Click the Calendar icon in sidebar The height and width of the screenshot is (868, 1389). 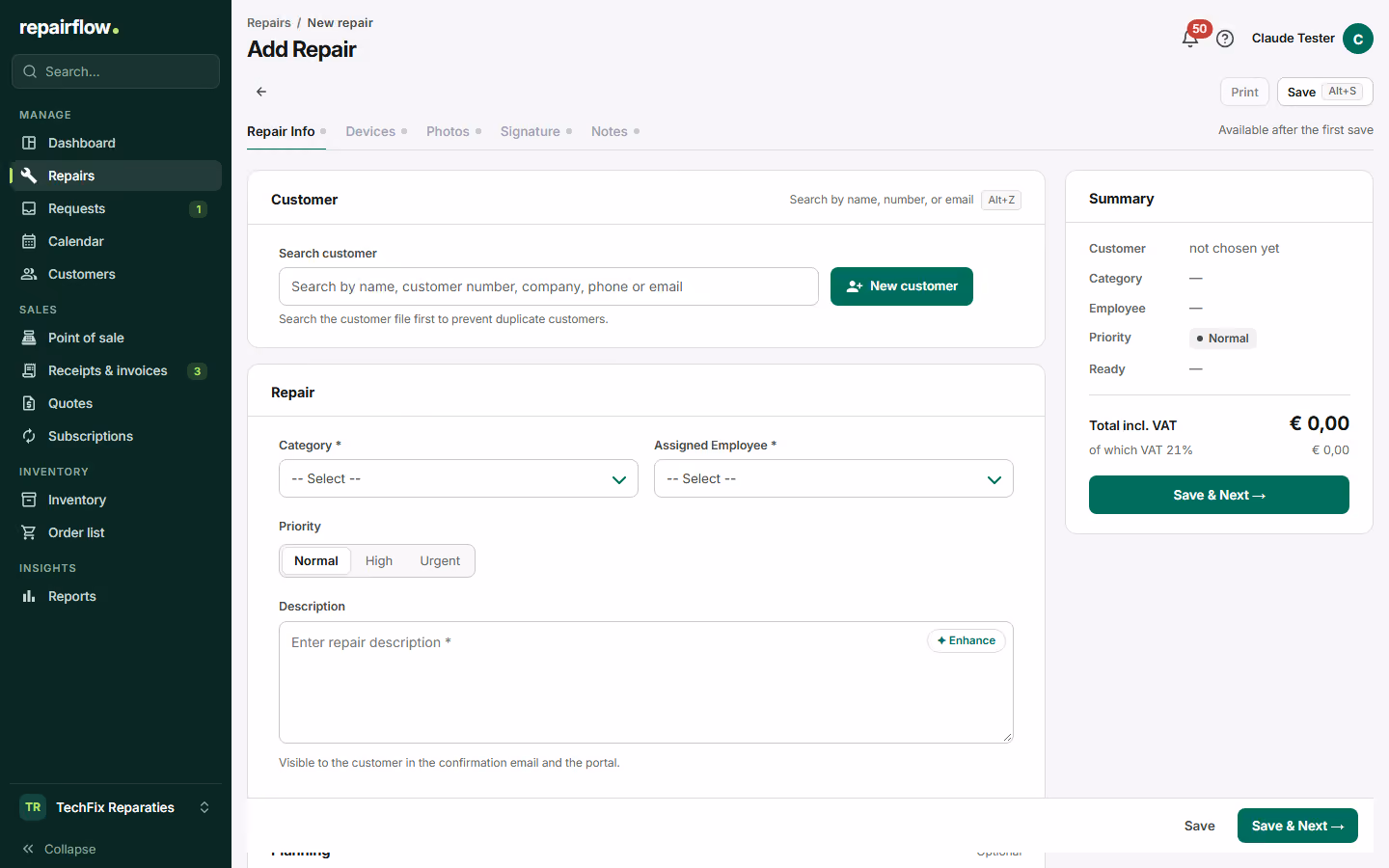[29, 241]
